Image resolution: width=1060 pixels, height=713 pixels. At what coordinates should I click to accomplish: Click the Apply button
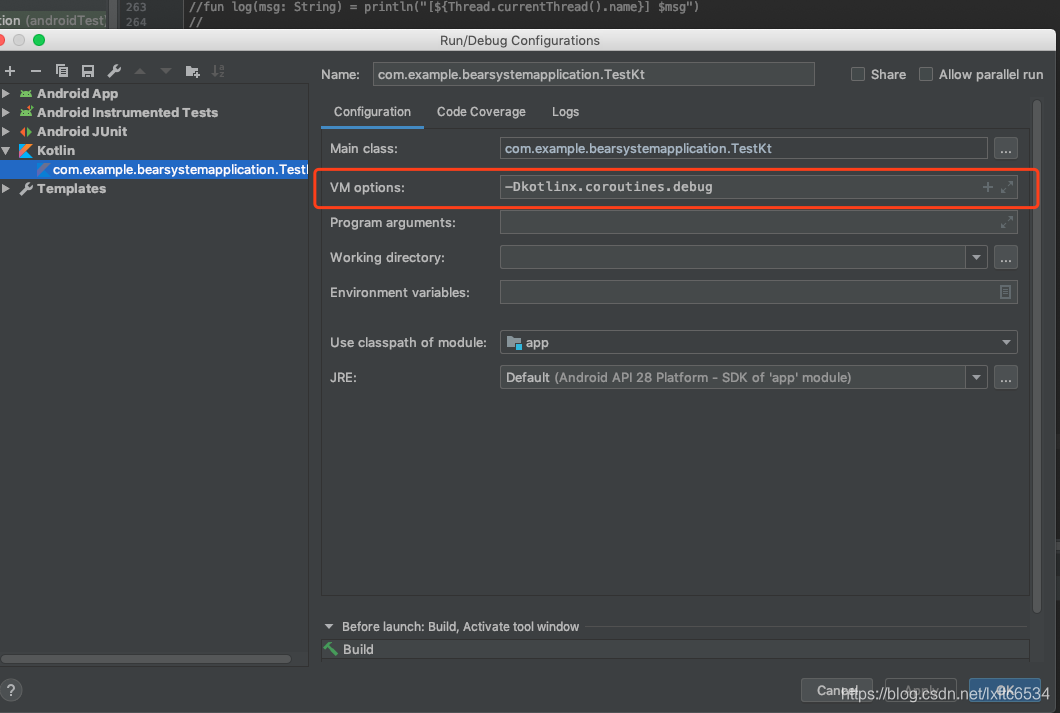coord(921,690)
